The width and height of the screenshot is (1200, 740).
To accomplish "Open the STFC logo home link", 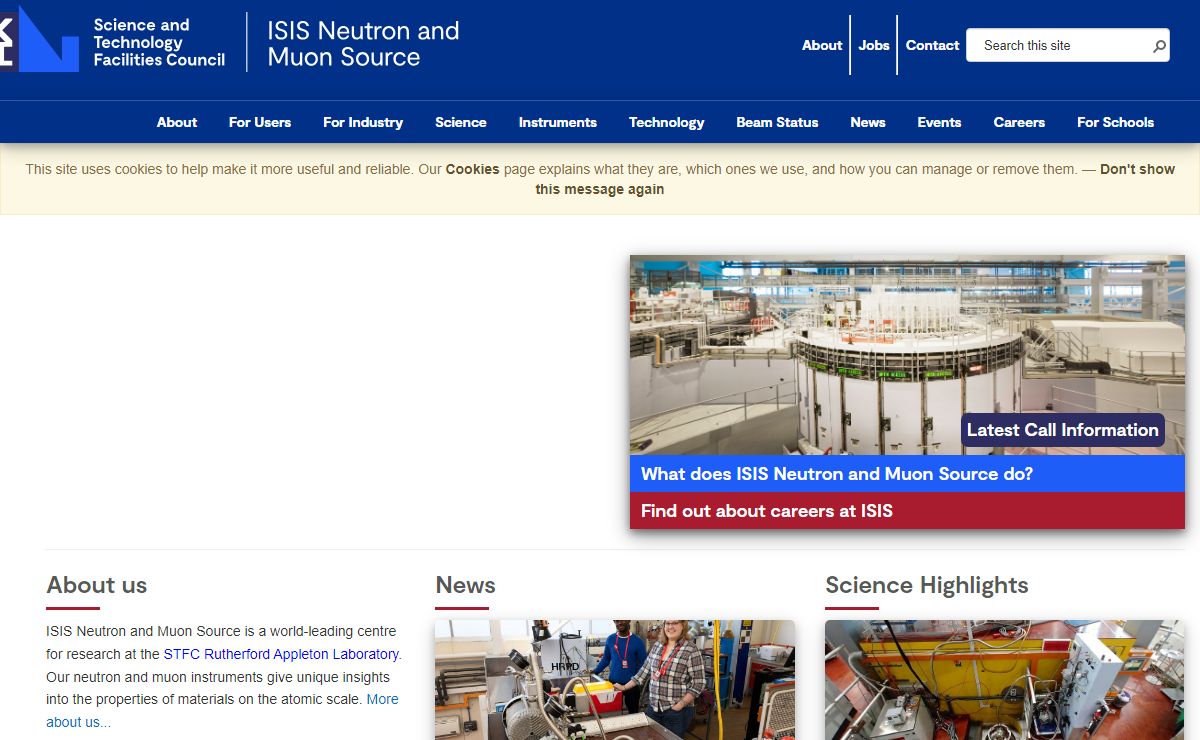I will click(39, 39).
